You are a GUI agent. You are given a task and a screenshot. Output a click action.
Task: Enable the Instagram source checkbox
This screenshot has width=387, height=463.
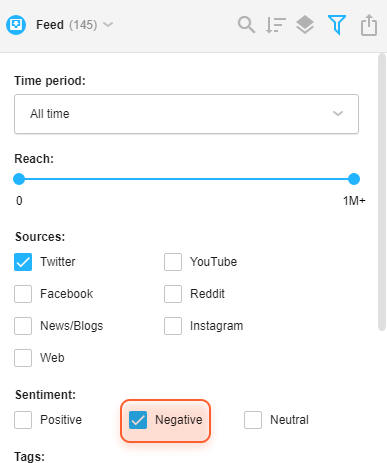click(173, 326)
